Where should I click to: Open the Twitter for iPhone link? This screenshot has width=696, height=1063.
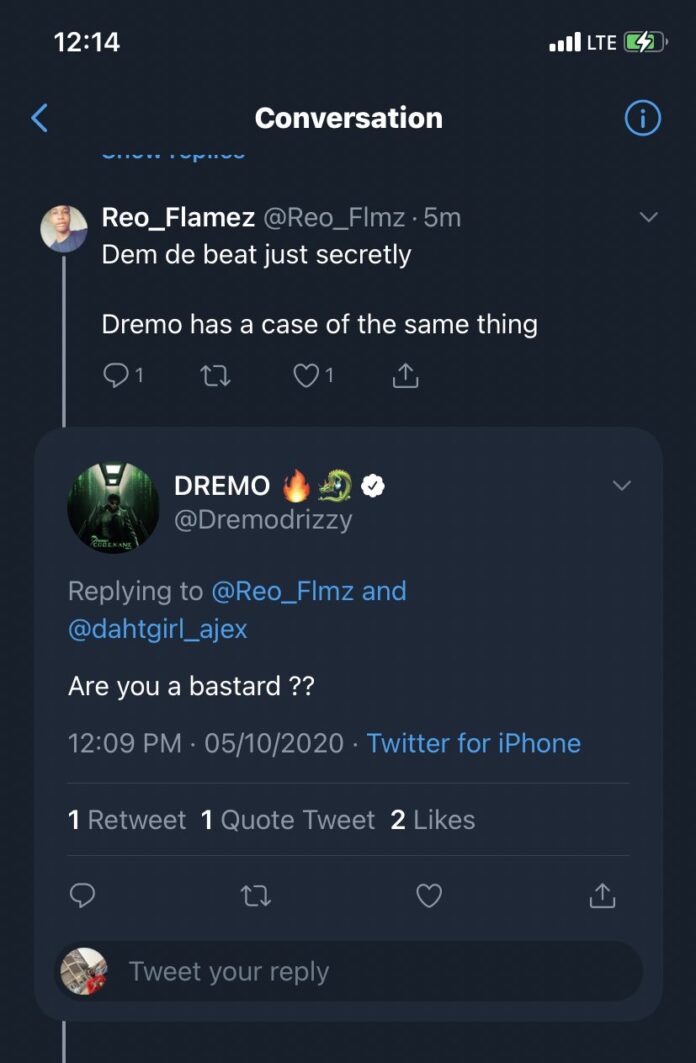(x=473, y=743)
